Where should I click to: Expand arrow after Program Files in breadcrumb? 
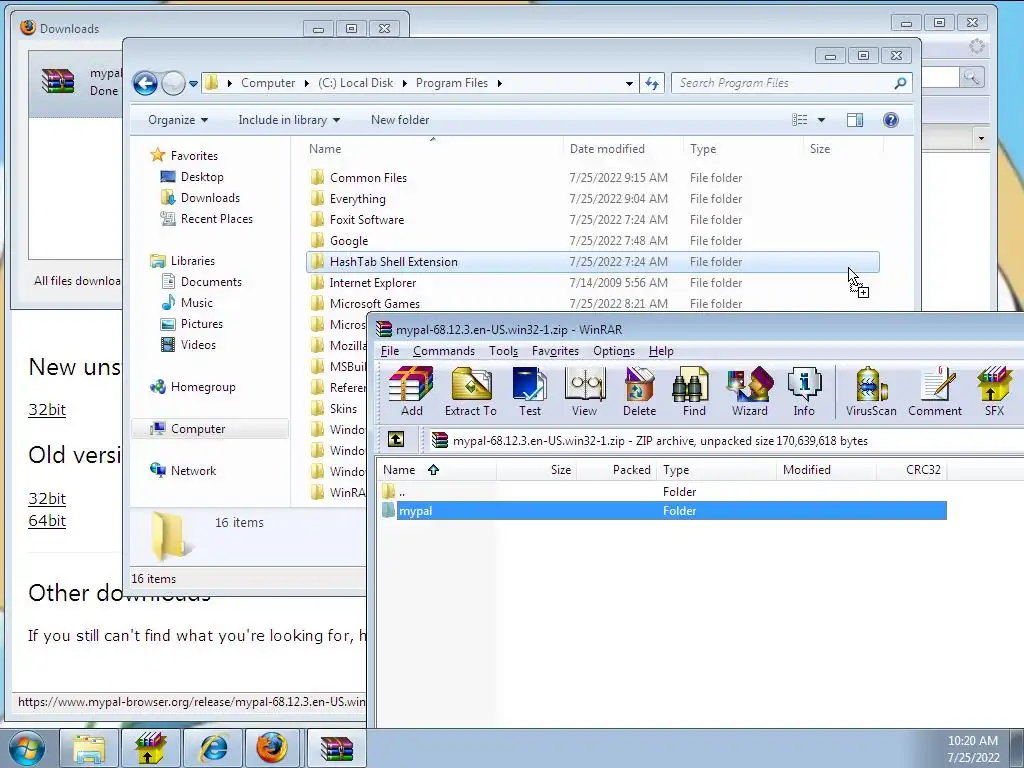click(500, 83)
